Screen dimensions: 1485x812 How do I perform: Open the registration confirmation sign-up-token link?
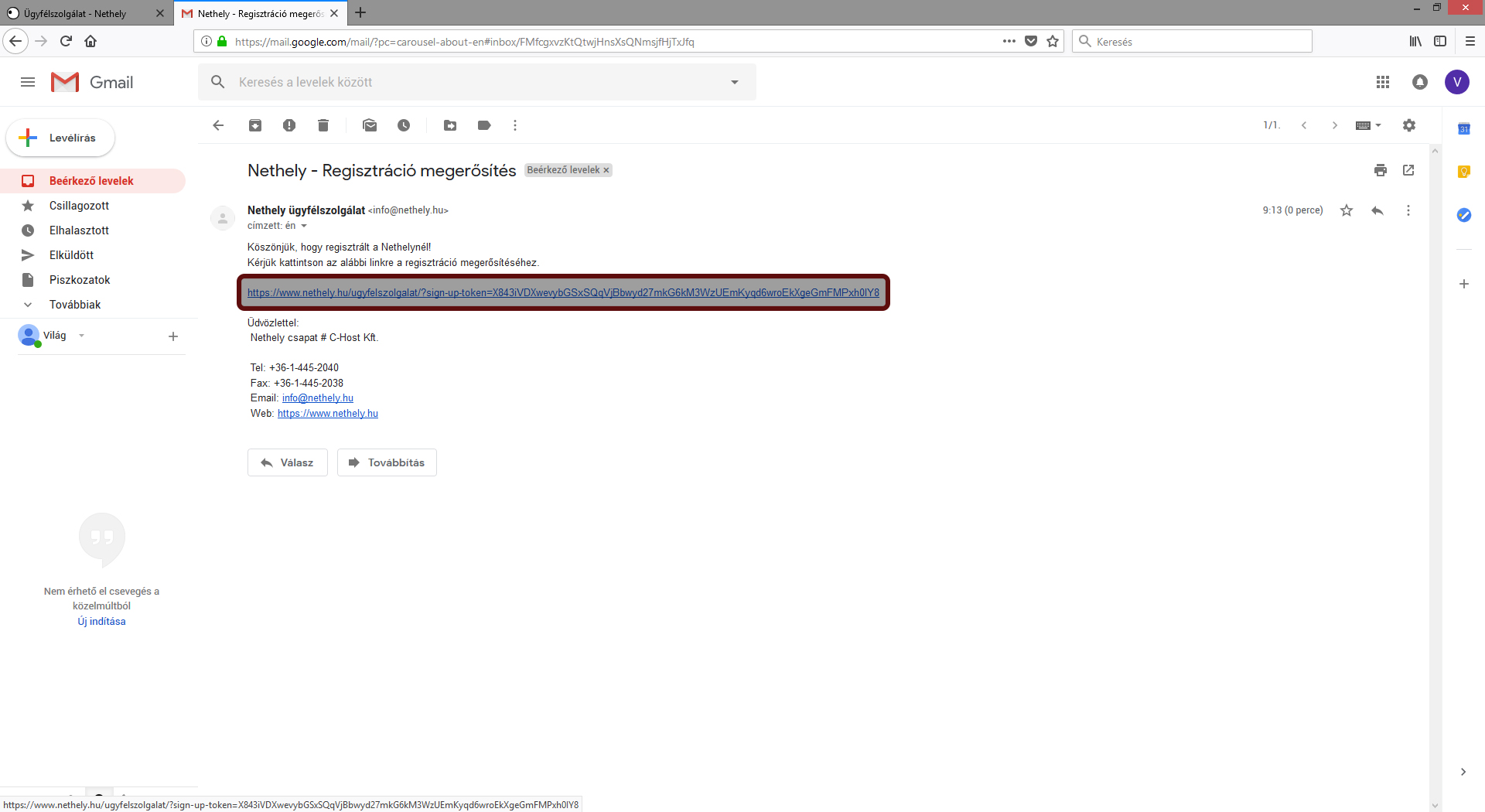pos(563,292)
